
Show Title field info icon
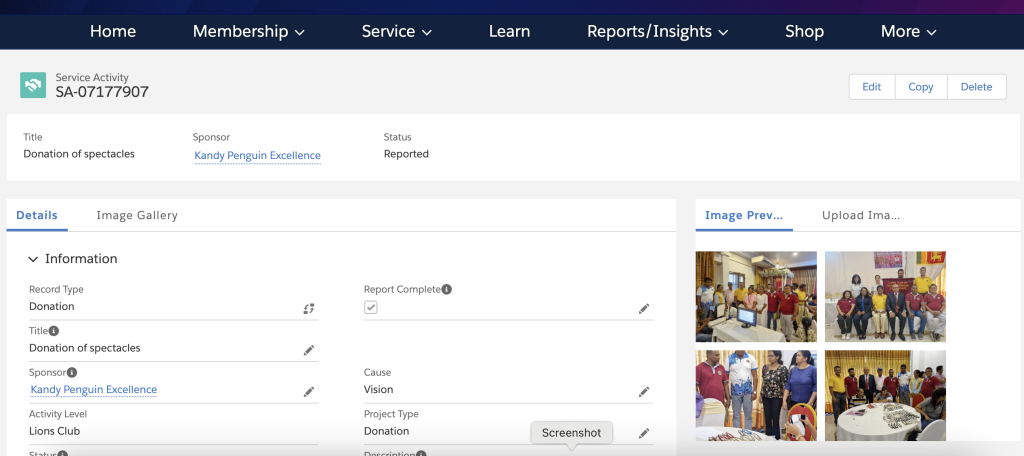(54, 331)
